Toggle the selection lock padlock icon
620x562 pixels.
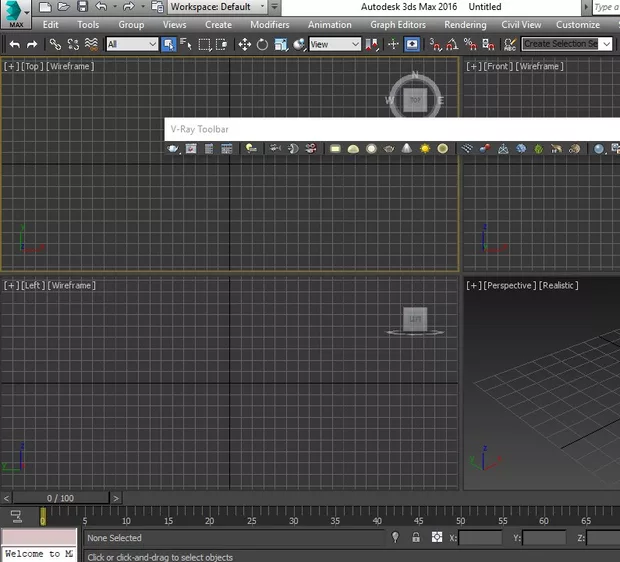[416, 538]
